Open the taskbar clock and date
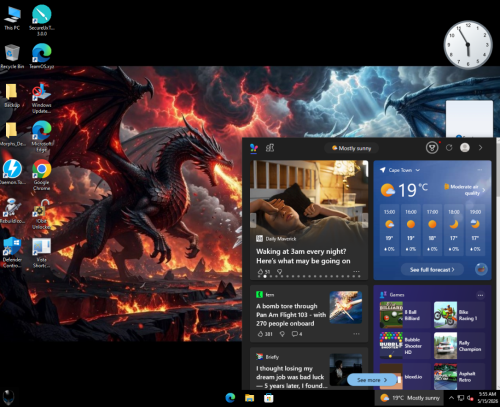 [487, 398]
